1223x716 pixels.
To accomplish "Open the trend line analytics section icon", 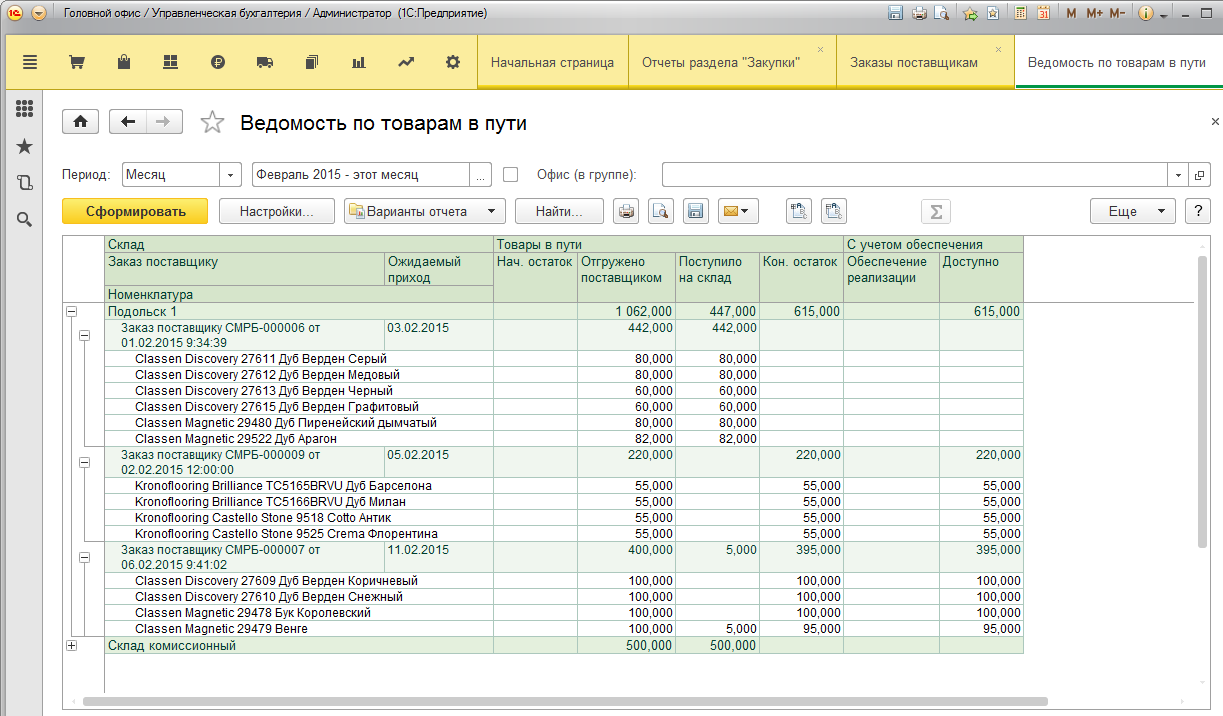I will click(406, 62).
